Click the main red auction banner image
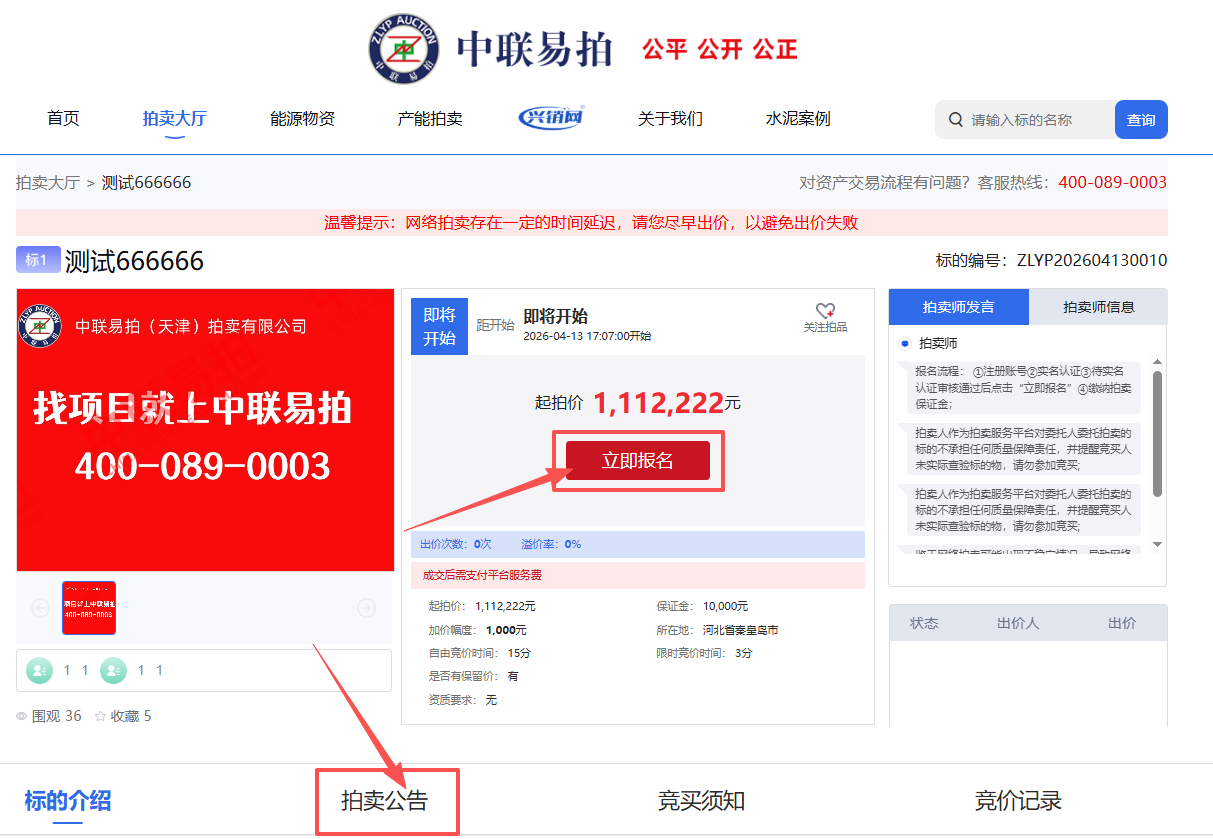This screenshot has height=839, width=1213. click(205, 430)
